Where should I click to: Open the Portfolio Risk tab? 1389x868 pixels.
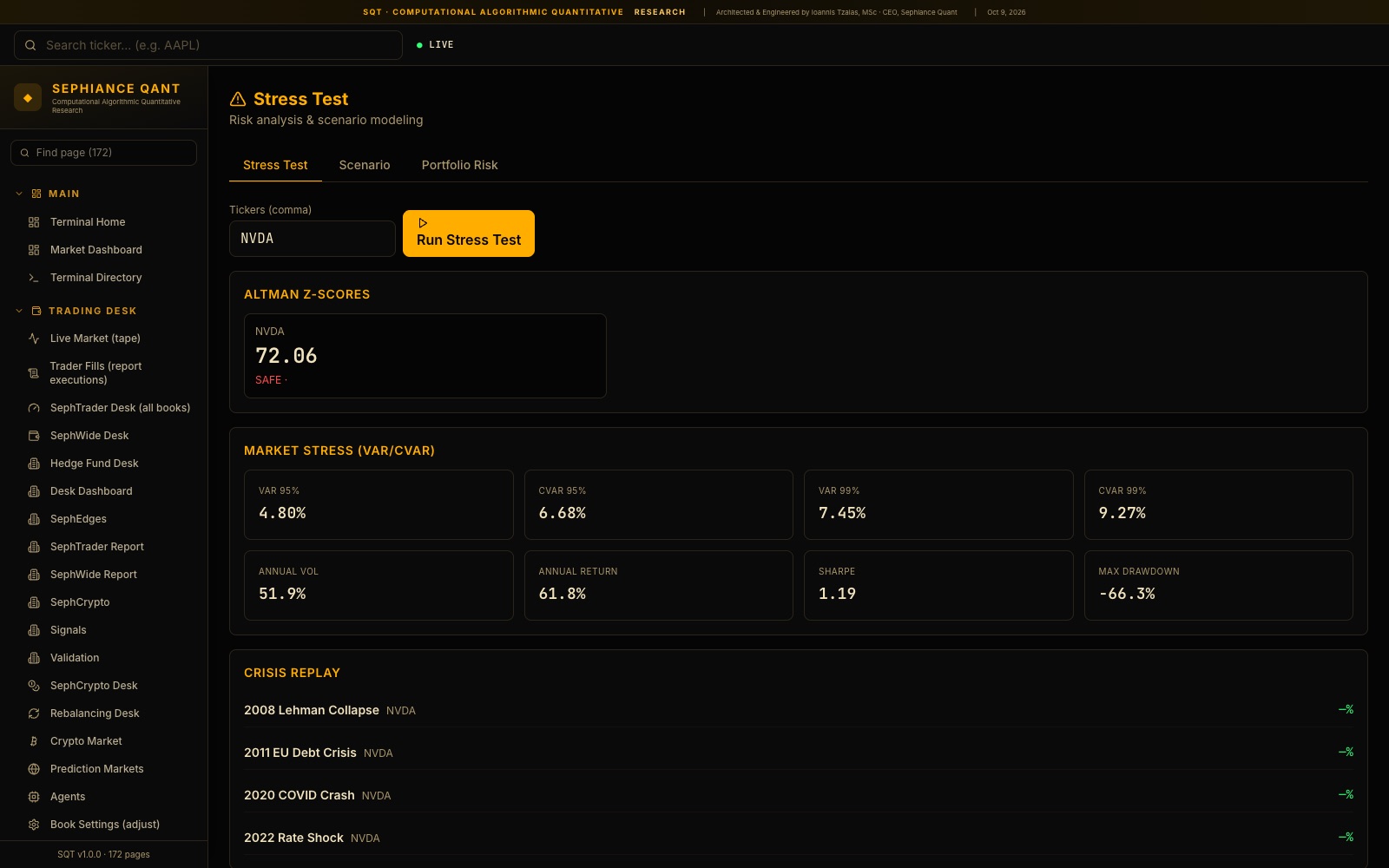tap(460, 165)
